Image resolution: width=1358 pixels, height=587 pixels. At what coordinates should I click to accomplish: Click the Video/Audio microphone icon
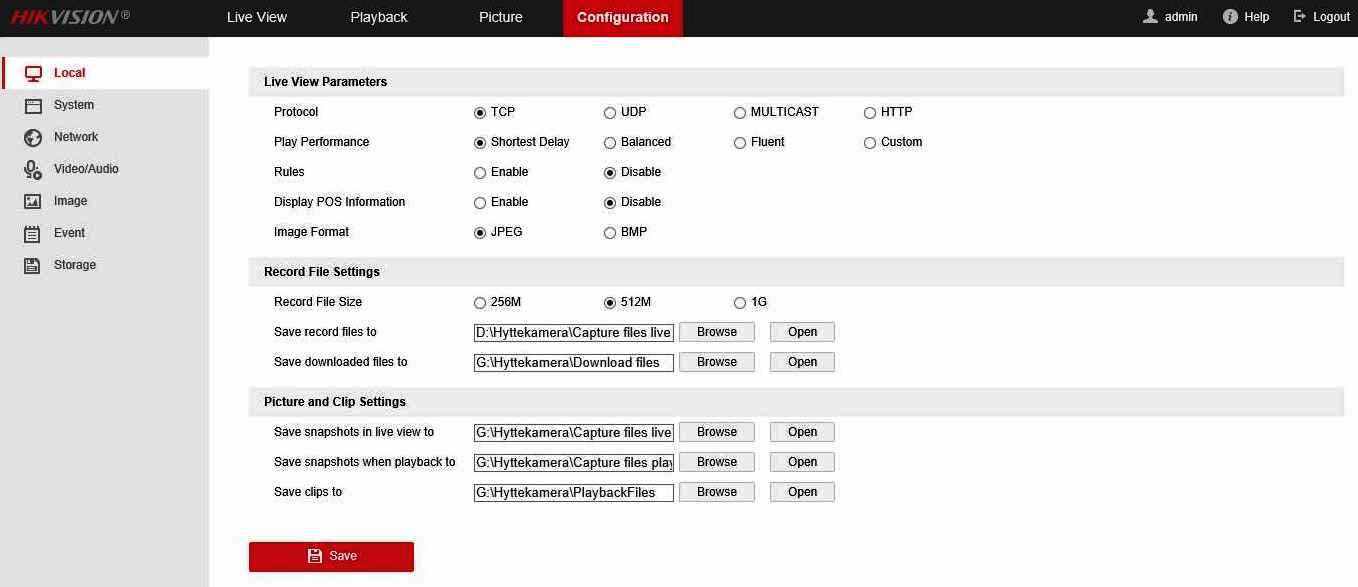(x=33, y=170)
